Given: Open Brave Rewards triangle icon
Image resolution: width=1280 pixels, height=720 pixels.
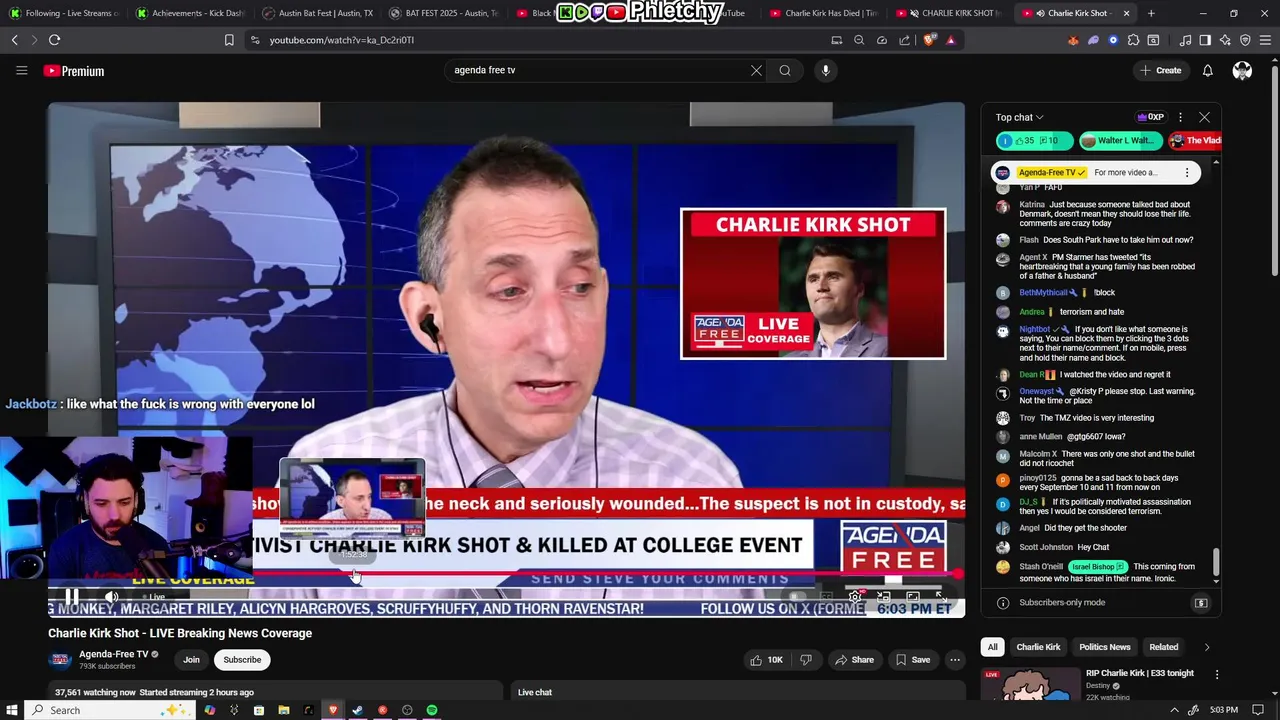Looking at the screenshot, I should (x=950, y=40).
